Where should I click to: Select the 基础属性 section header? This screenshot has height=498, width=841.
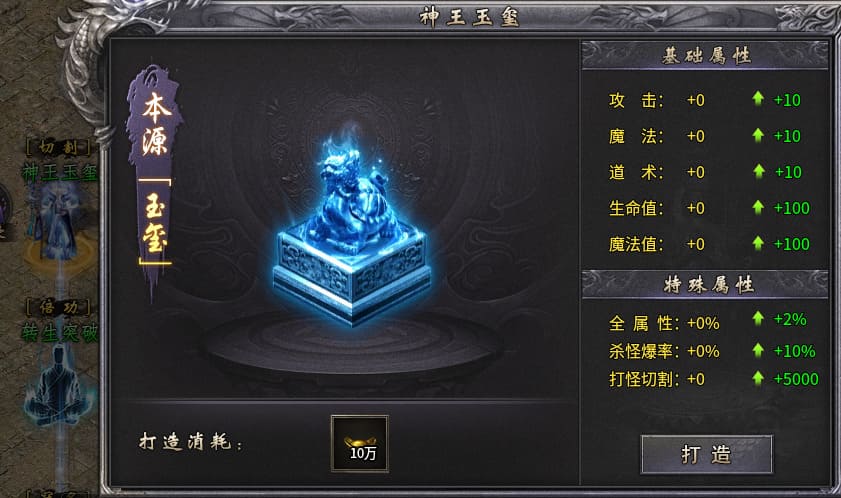click(705, 55)
